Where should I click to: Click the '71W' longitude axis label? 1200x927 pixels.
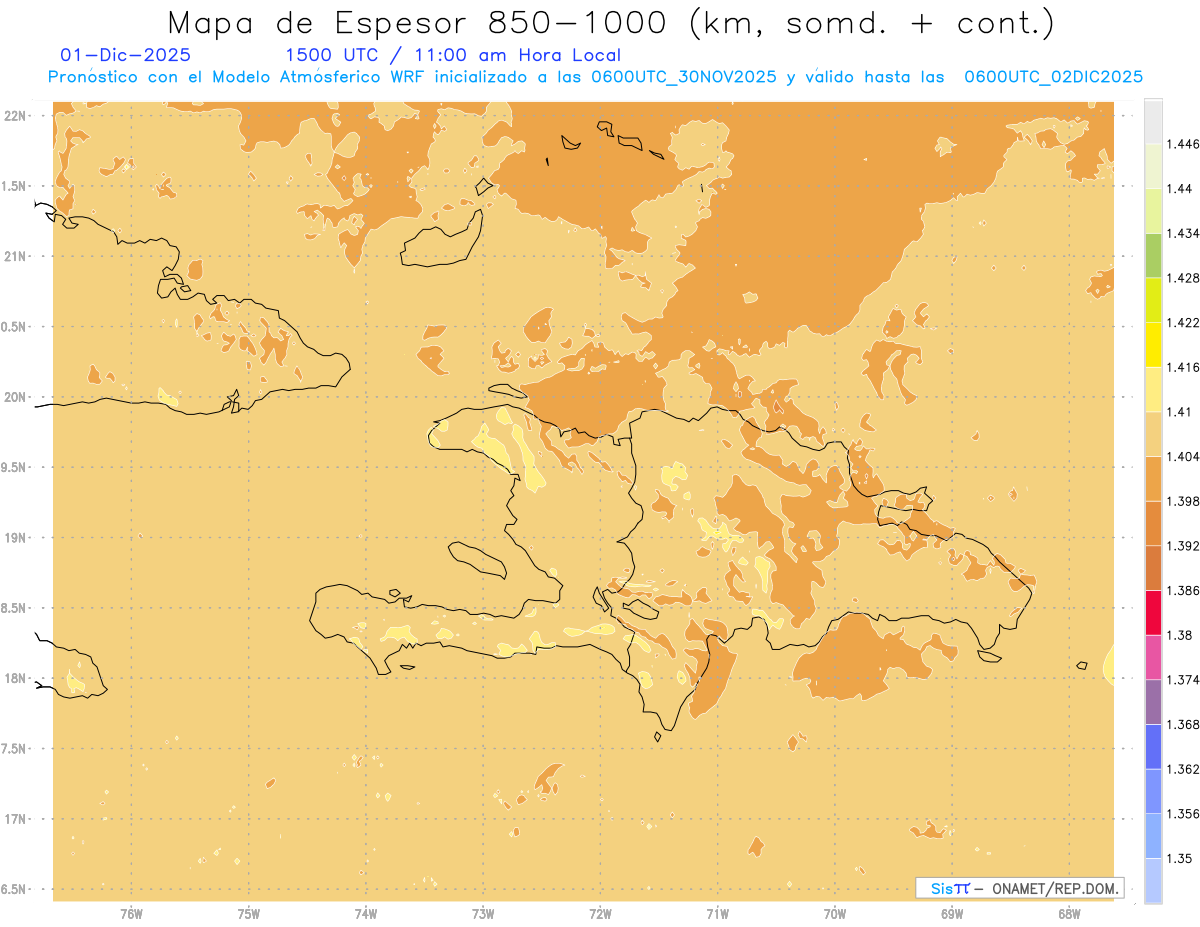click(717, 914)
